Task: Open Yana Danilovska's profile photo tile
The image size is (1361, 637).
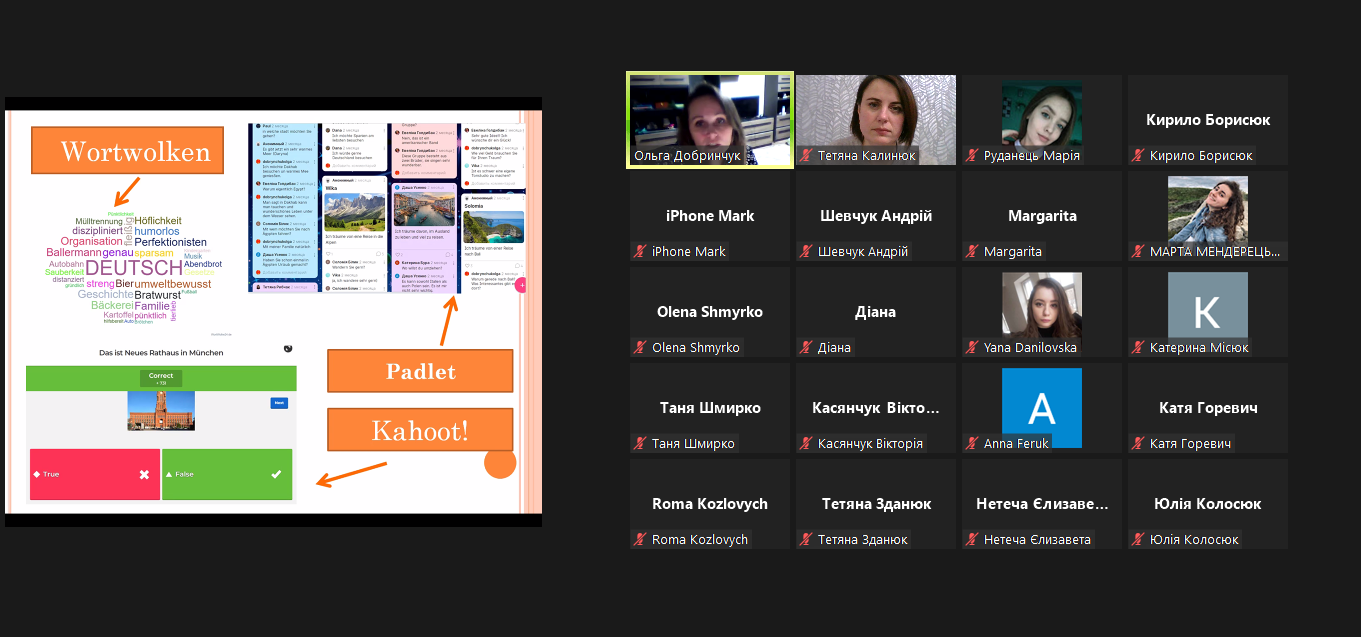Action: [1041, 305]
